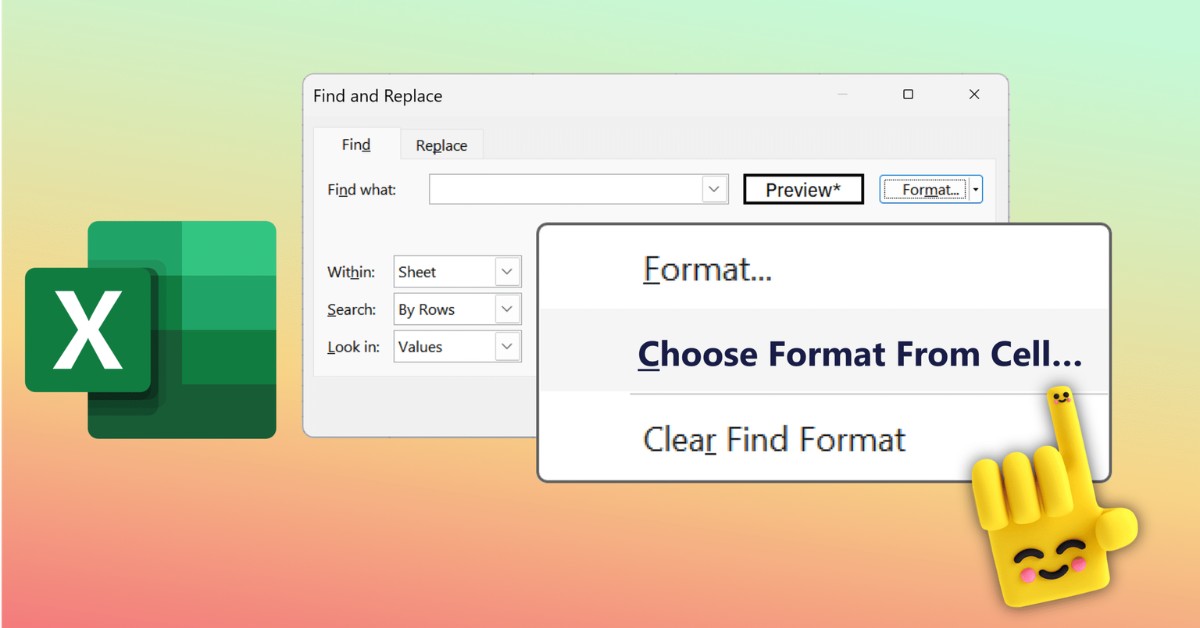
Task: Switch to the Replace tab
Action: point(441,146)
